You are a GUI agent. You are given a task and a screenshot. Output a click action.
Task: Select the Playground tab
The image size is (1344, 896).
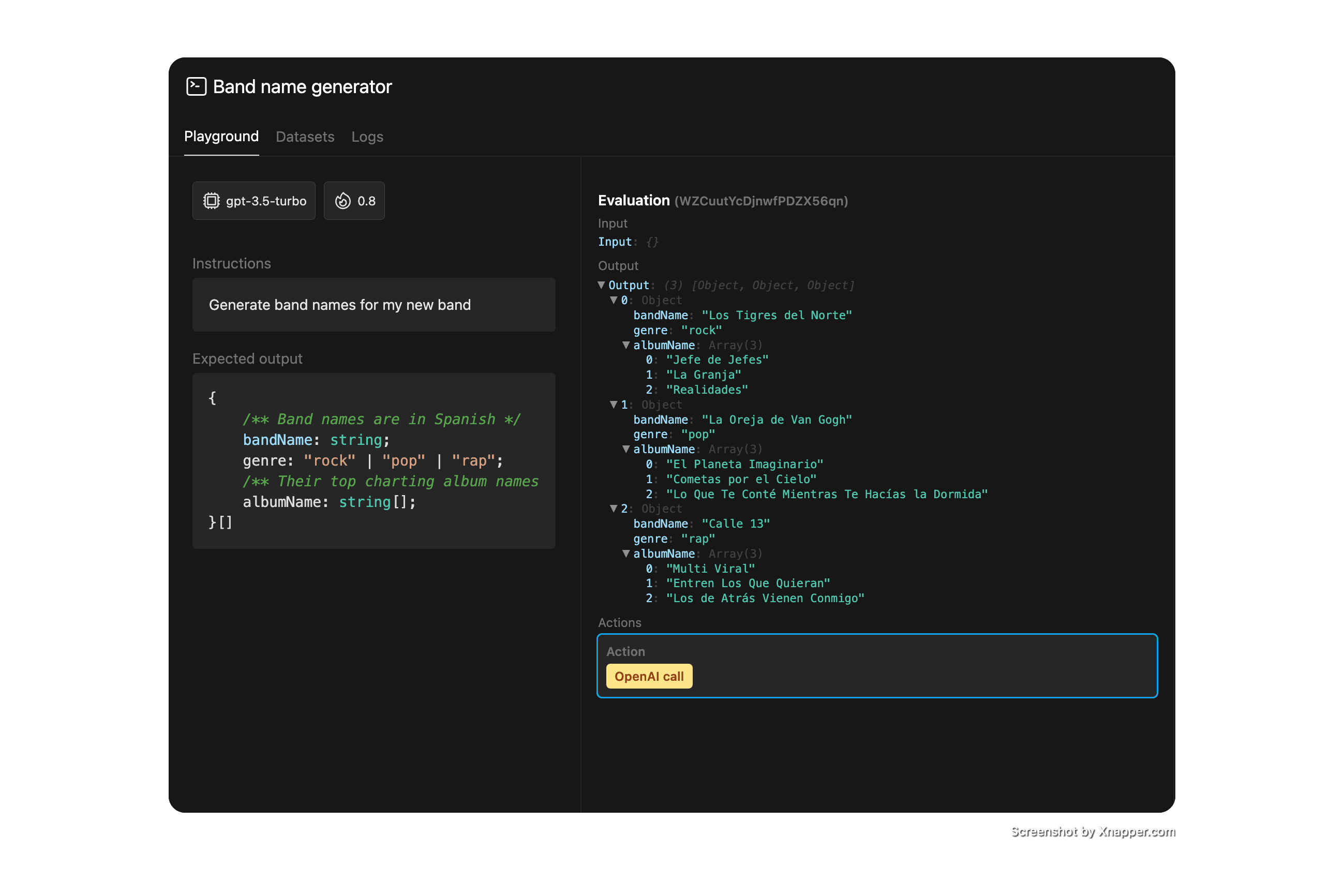221,137
